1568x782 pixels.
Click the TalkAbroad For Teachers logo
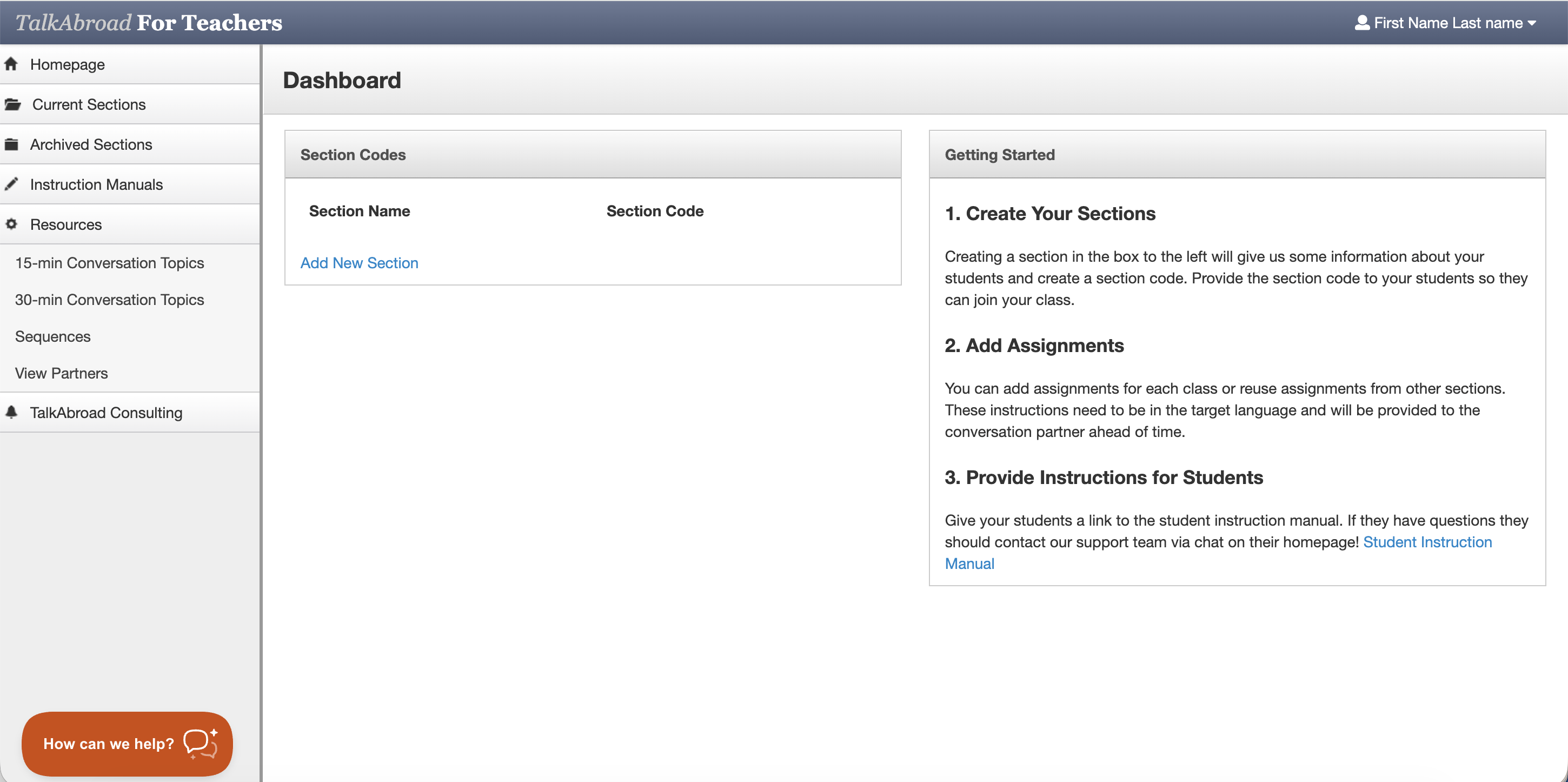(149, 23)
